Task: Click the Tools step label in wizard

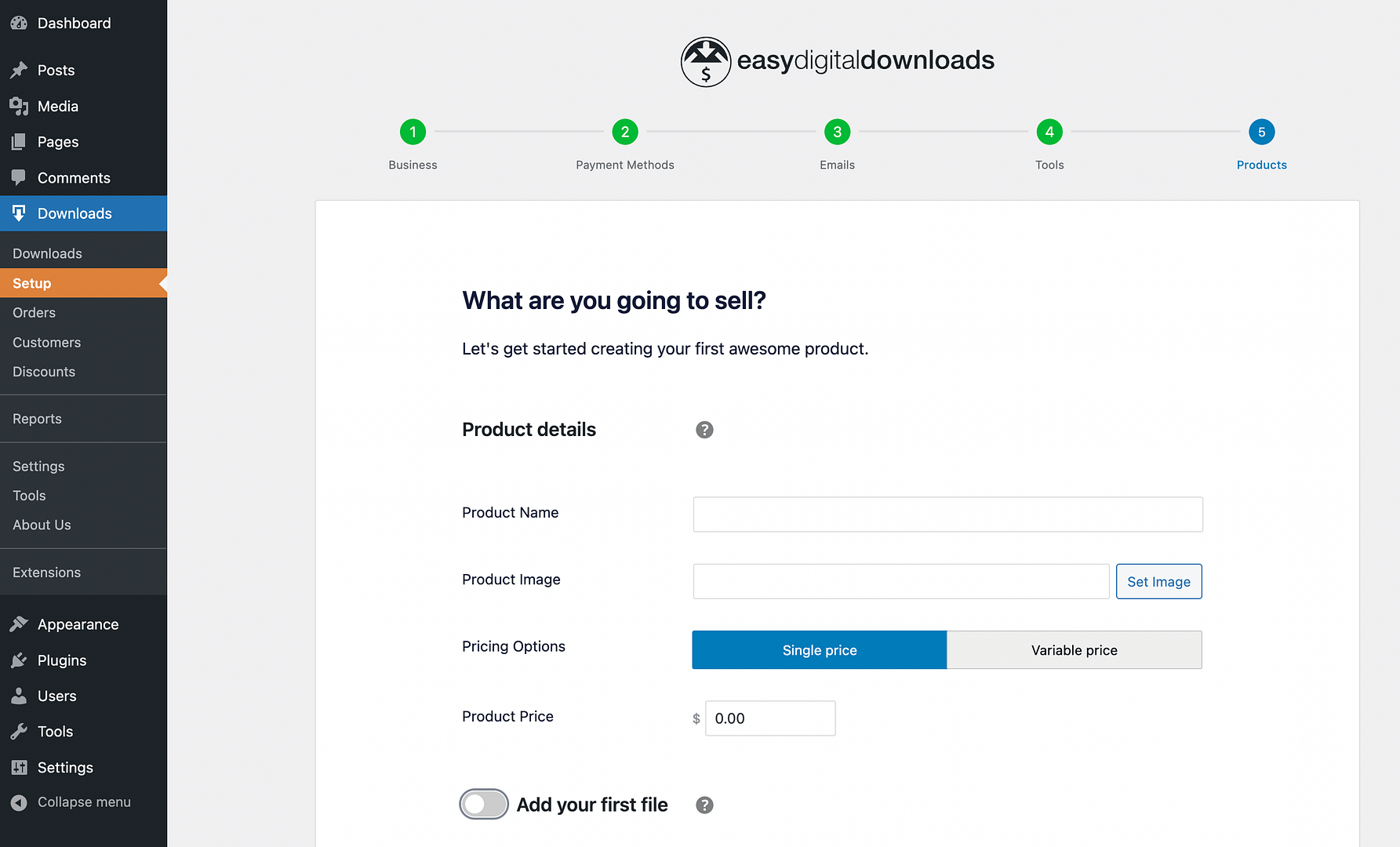Action: tap(1049, 165)
